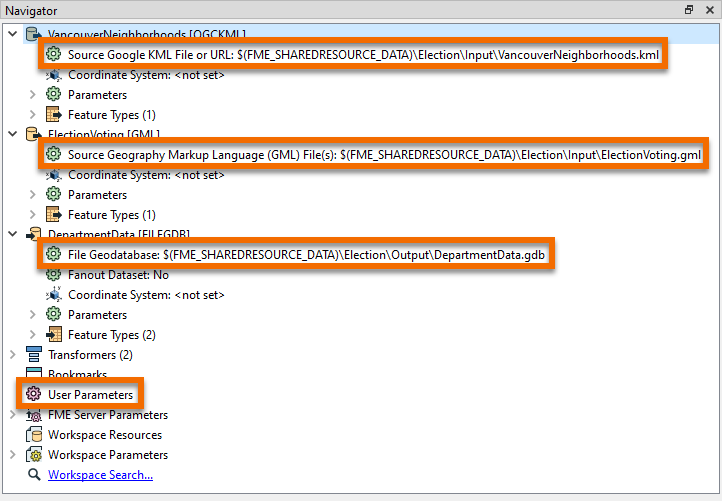Select the Workspace Parameters label

[x=108, y=455]
